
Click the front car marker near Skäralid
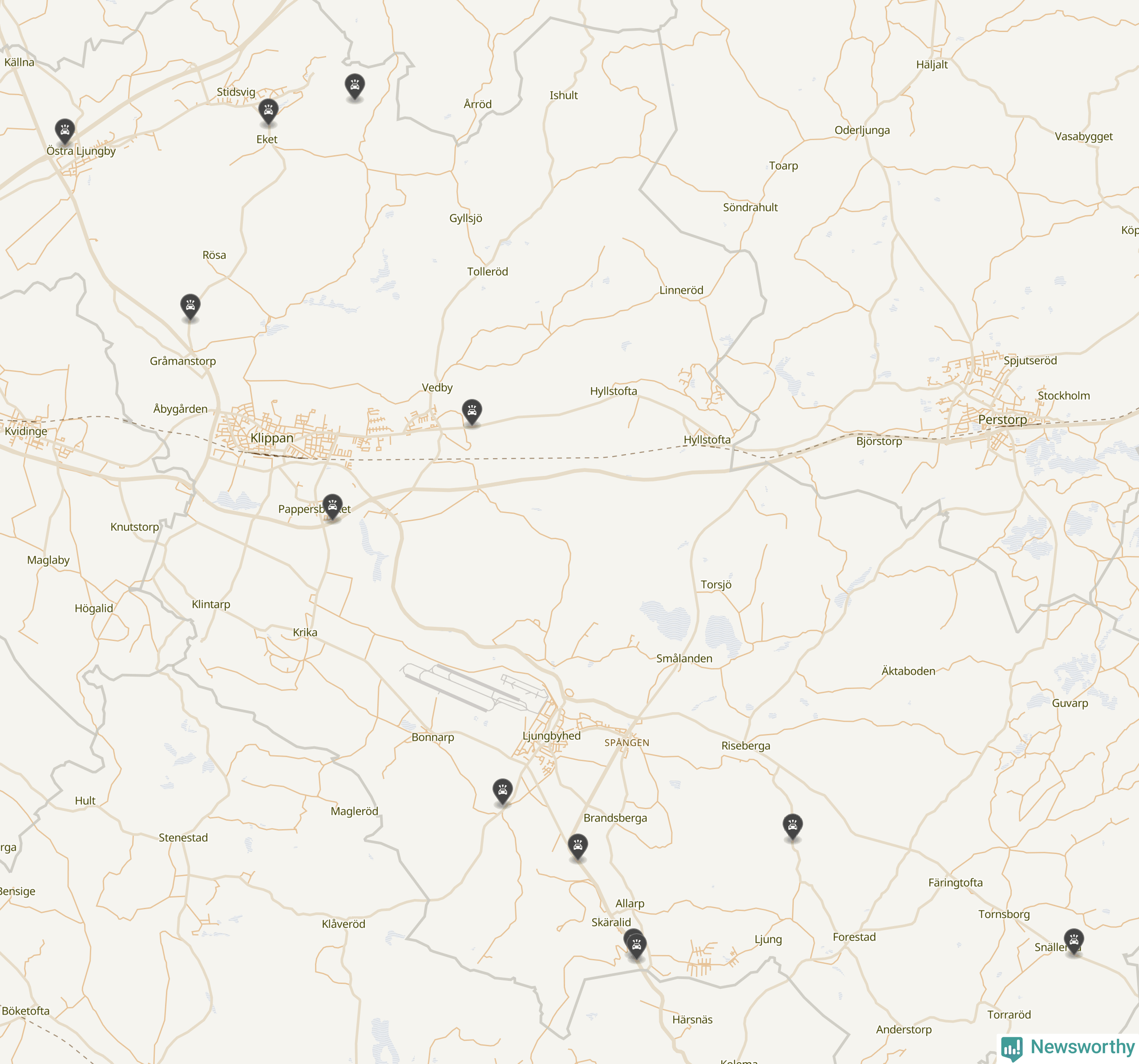click(x=637, y=946)
